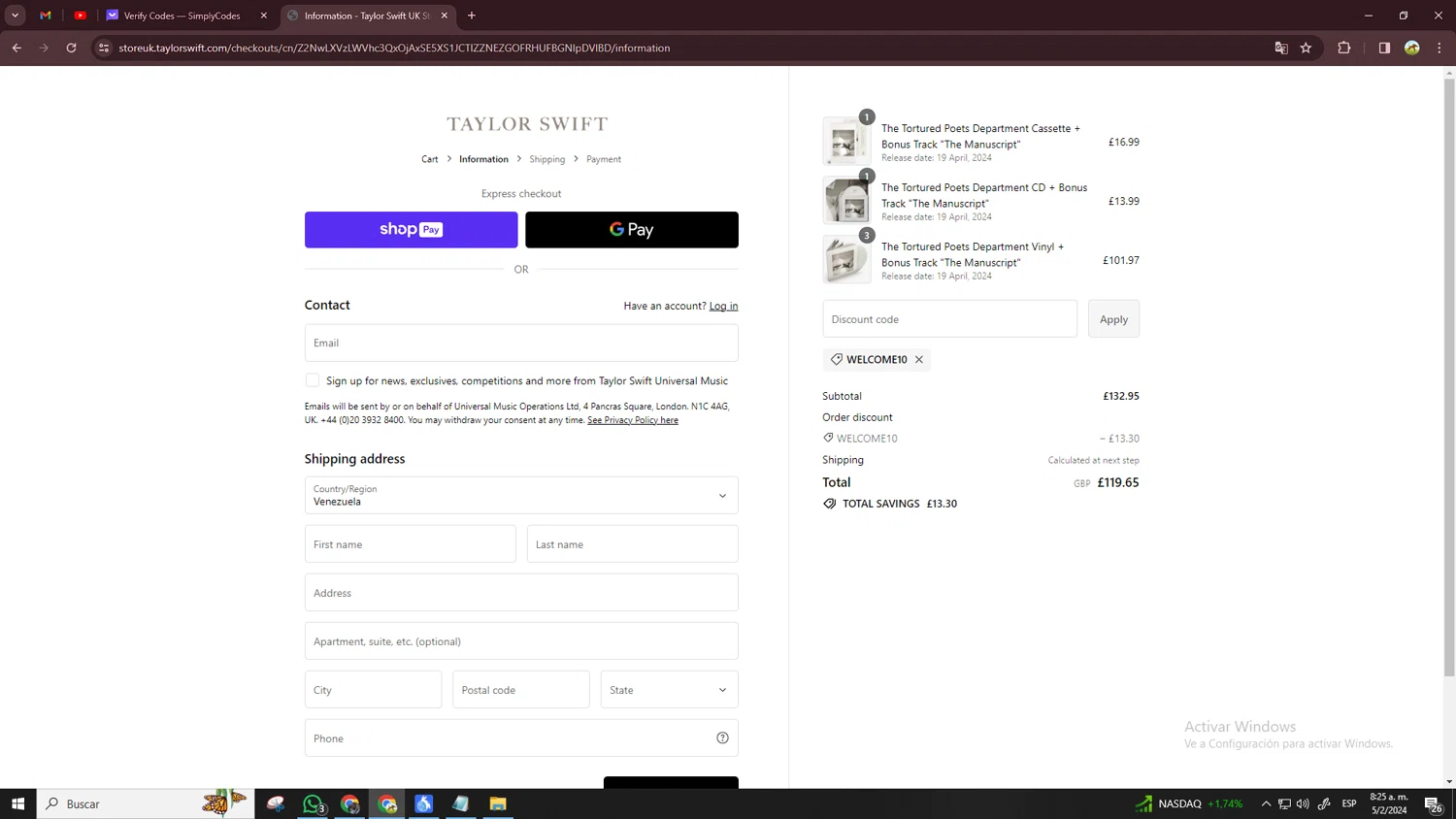Open the Chrome three-dot menu
The width and height of the screenshot is (1456, 819).
1439,48
